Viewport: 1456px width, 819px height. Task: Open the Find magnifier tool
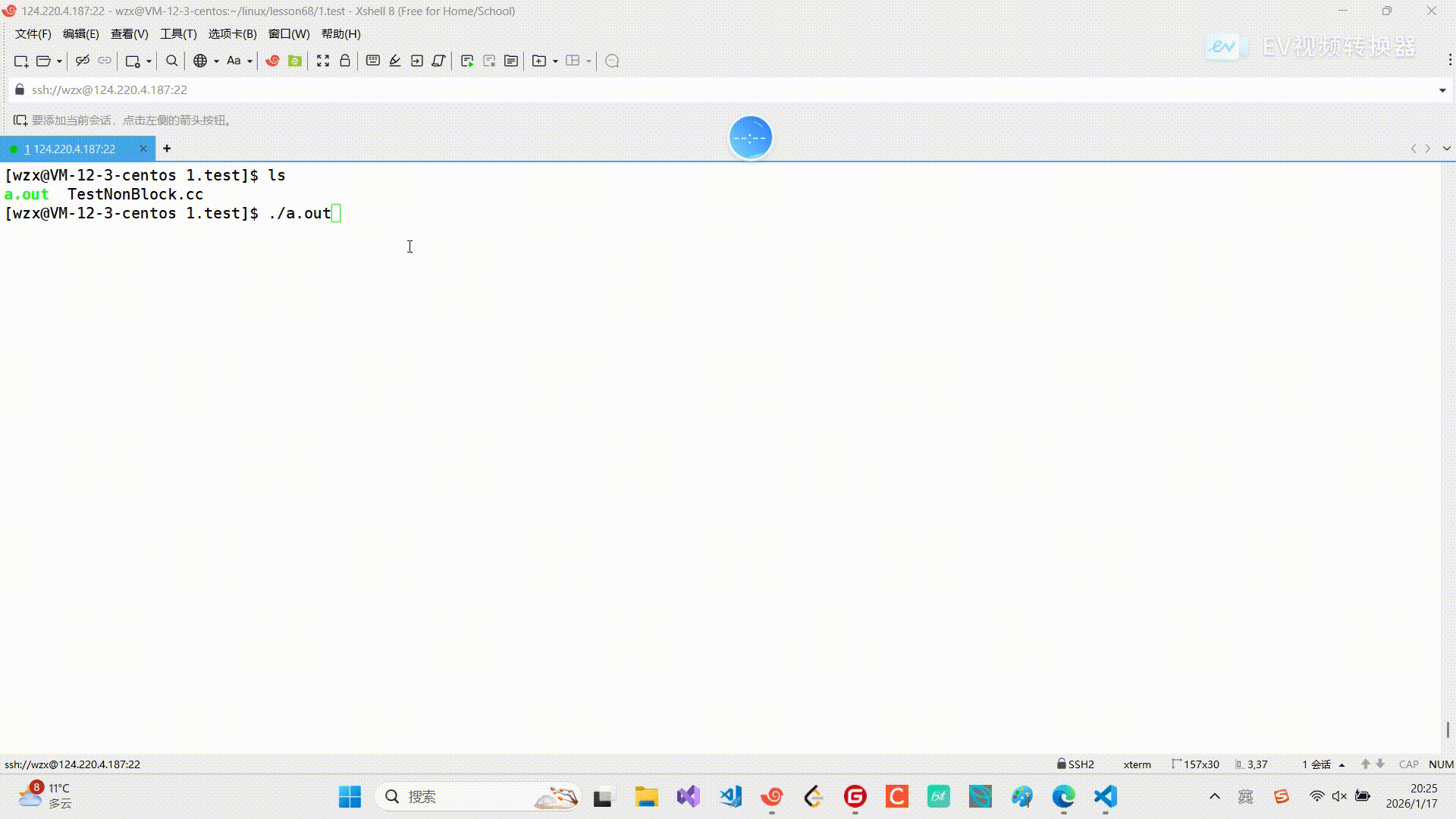(x=172, y=61)
